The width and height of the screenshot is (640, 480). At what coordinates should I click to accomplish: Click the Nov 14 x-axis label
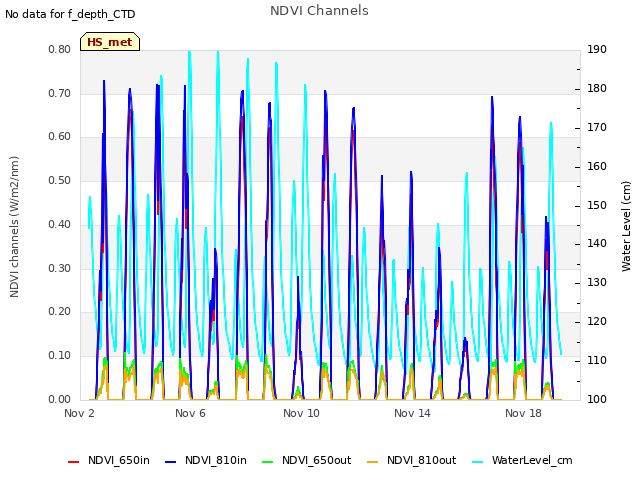[412, 413]
